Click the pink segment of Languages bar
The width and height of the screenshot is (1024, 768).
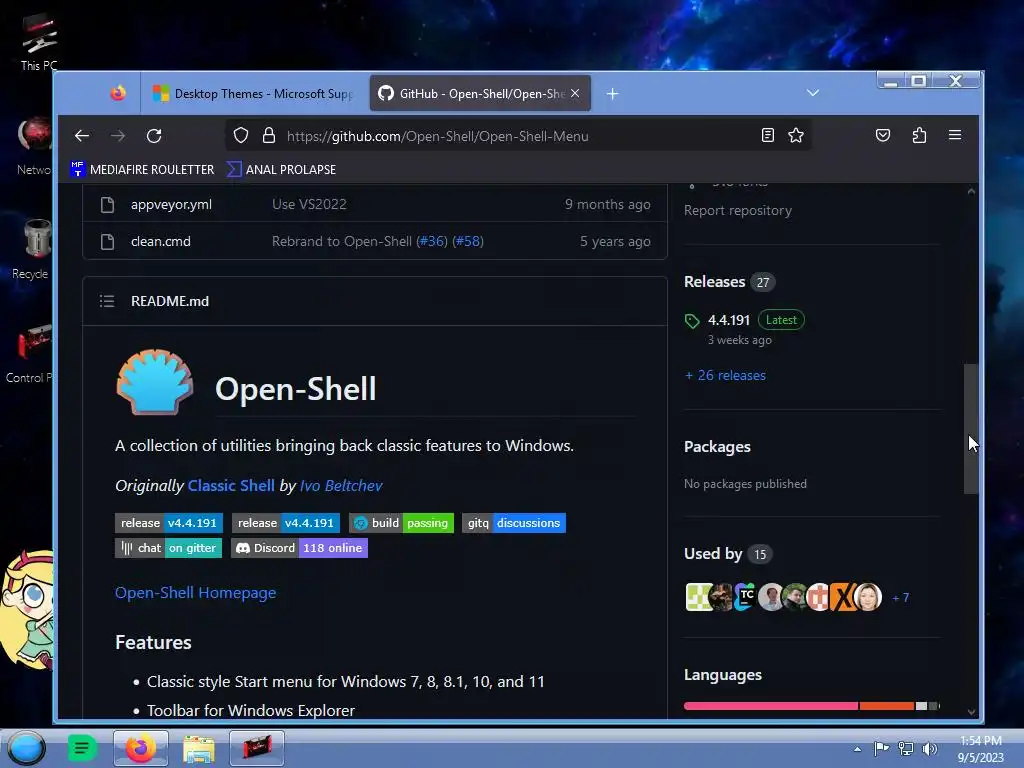coord(771,706)
